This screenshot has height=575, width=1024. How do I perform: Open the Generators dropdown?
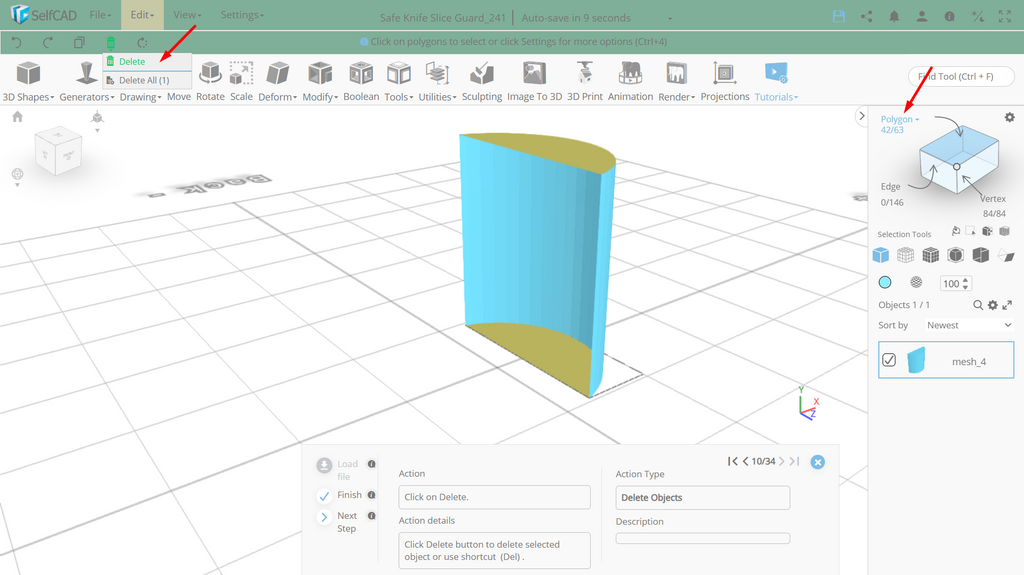tap(86, 82)
